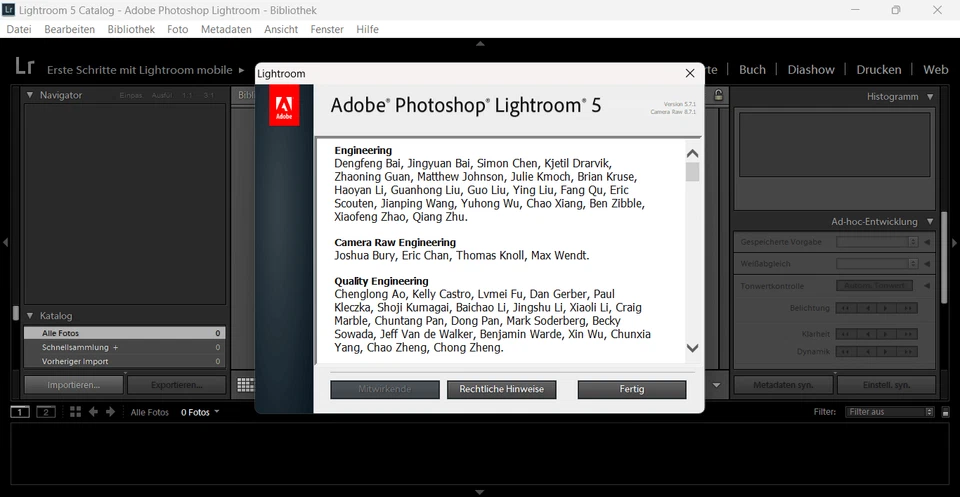Go forward using filmstrip right arrow
The image size is (960, 497).
point(110,412)
